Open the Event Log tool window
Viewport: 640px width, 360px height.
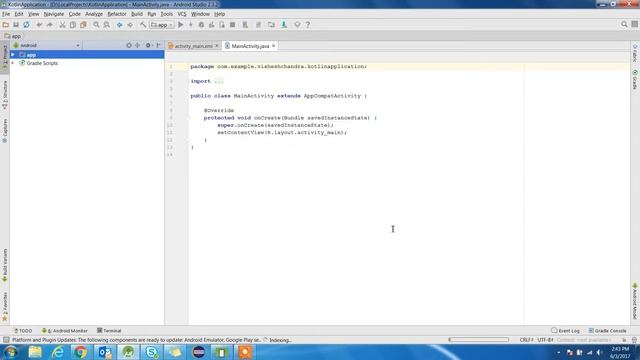(x=565, y=331)
